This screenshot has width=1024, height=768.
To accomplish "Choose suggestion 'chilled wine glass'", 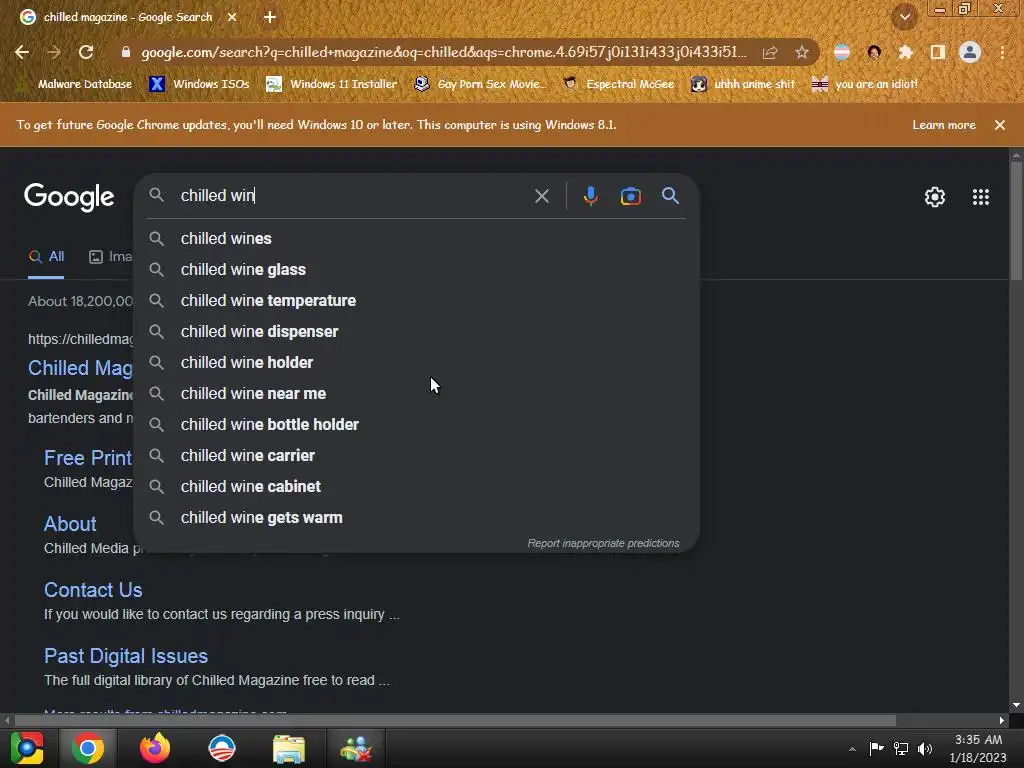I will (x=416, y=270).
